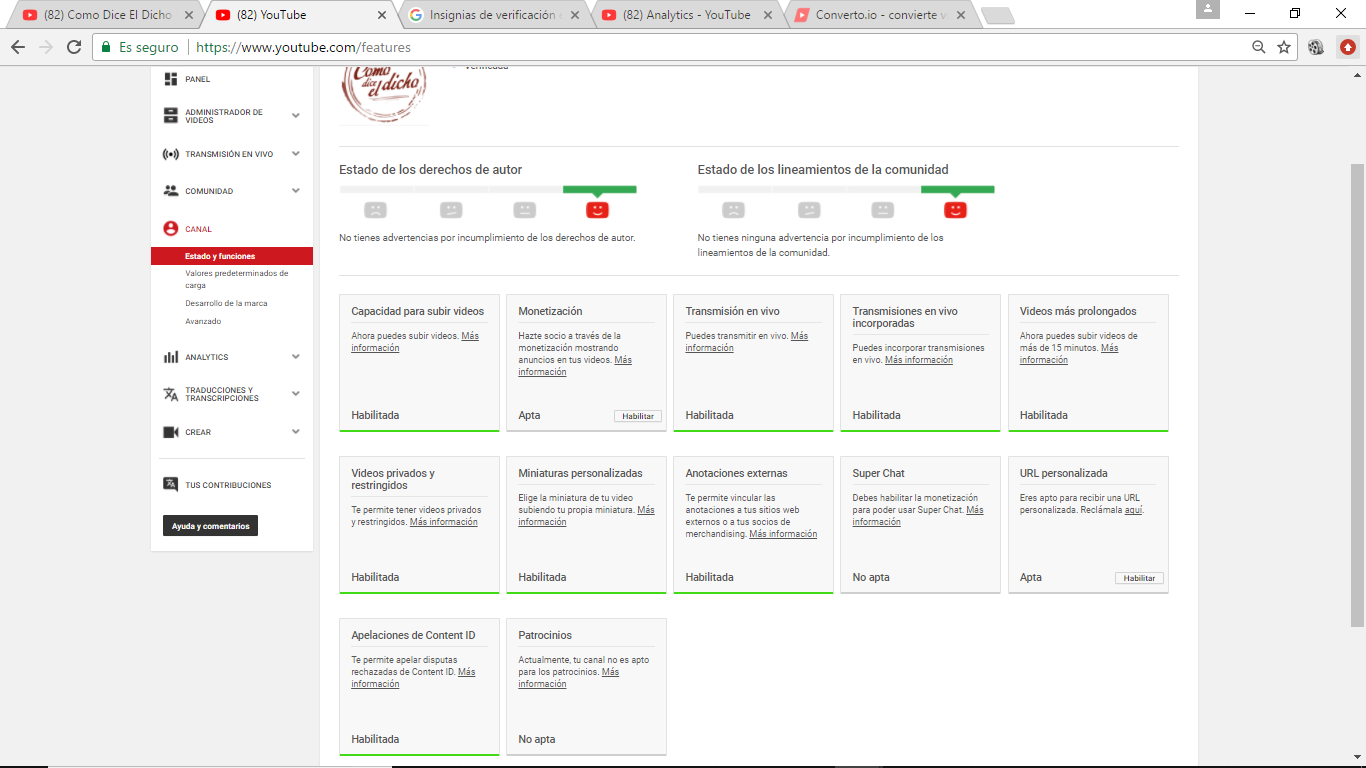The height and width of the screenshot is (768, 1366).
Task: Close the Insignias de verificación tab
Action: [574, 15]
